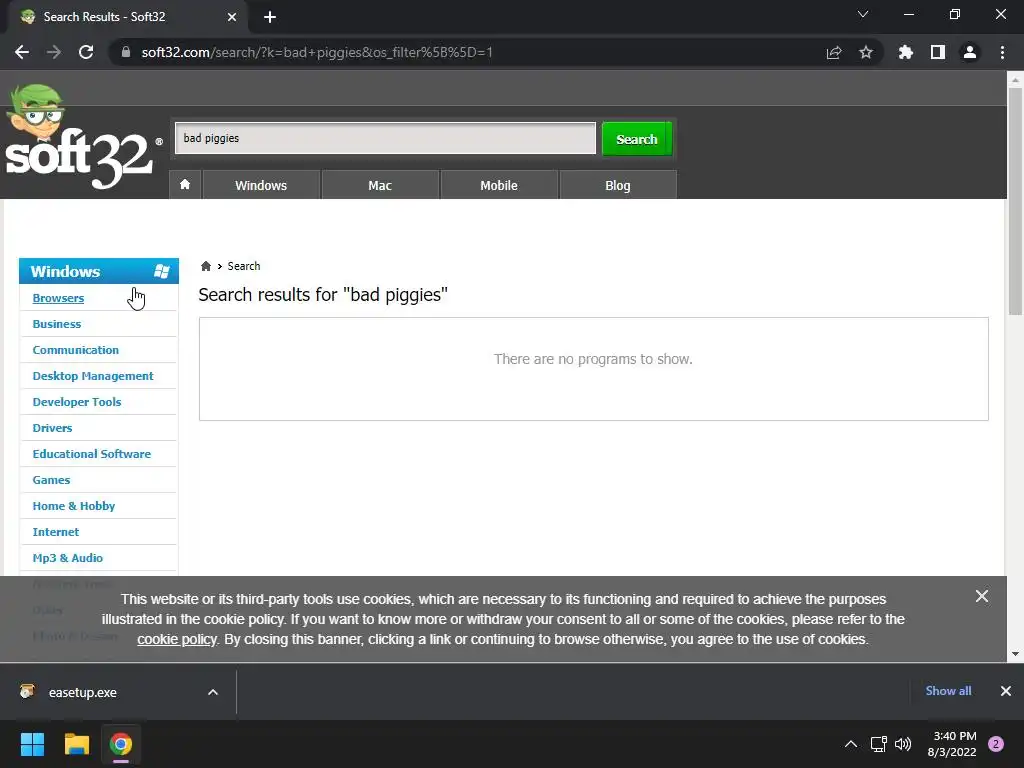Screen dimensions: 1024x768
Task: Click the green Search button
Action: point(637,139)
